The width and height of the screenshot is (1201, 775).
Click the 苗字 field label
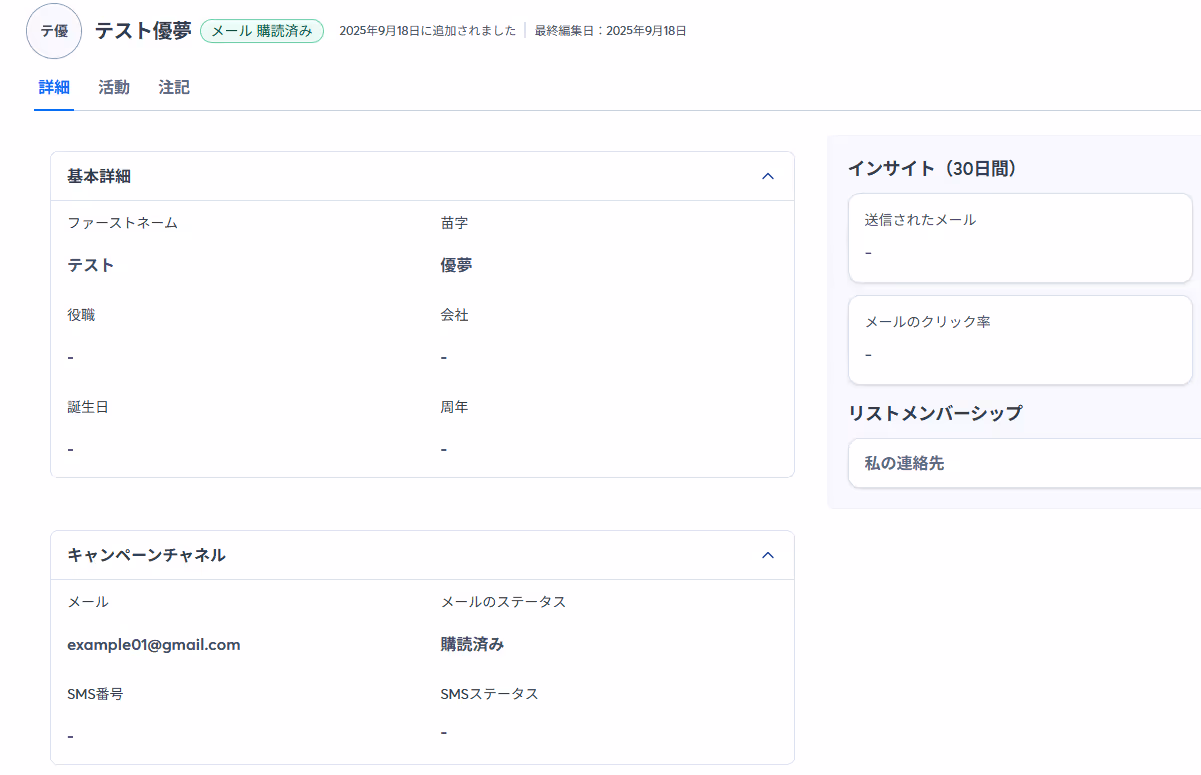click(455, 223)
